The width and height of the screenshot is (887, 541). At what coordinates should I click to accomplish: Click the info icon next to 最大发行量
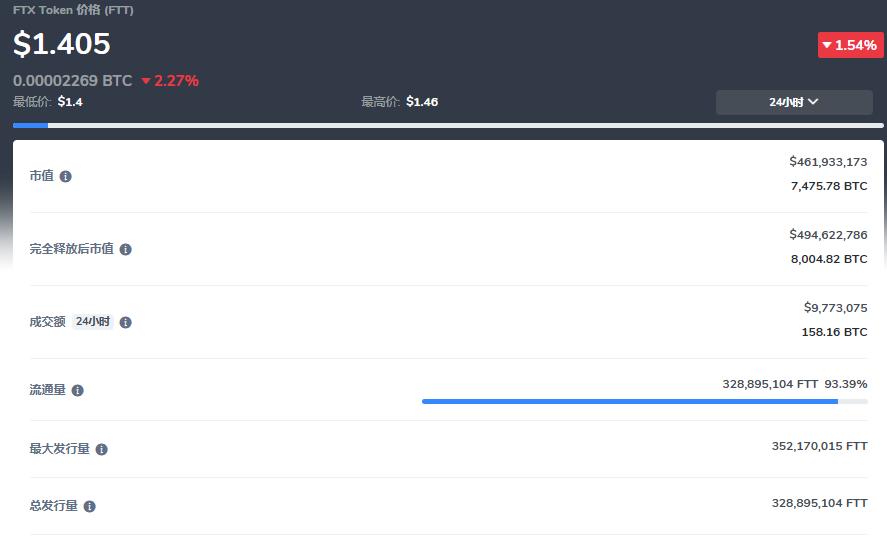click(102, 449)
